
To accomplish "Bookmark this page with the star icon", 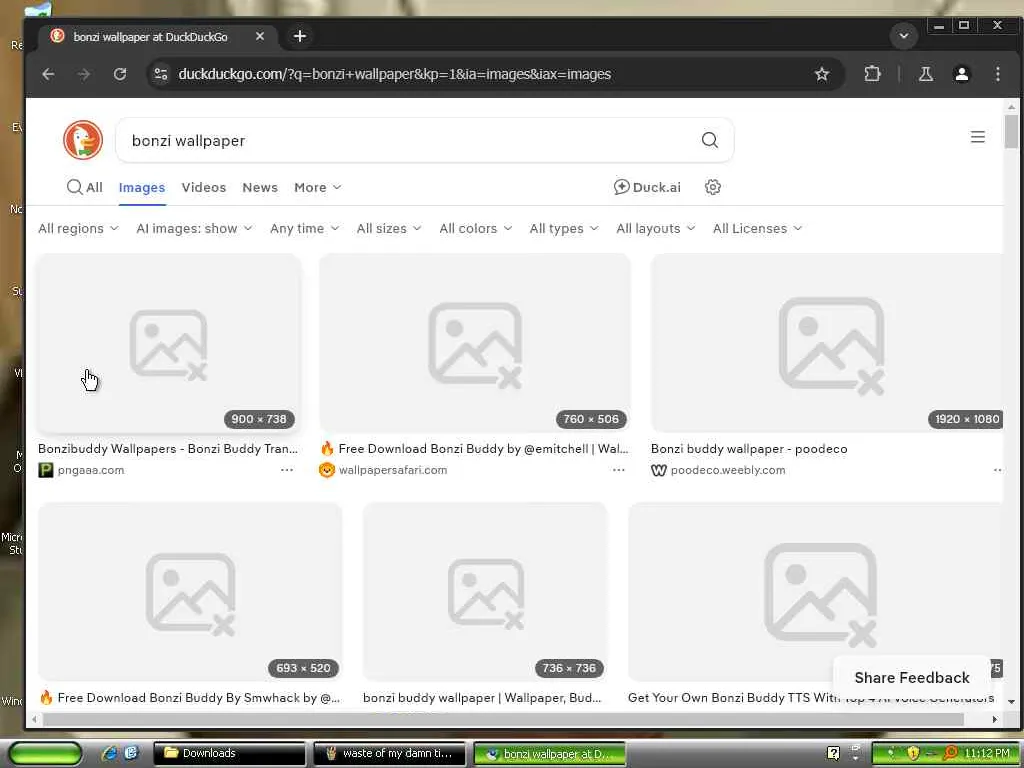I will tap(822, 74).
